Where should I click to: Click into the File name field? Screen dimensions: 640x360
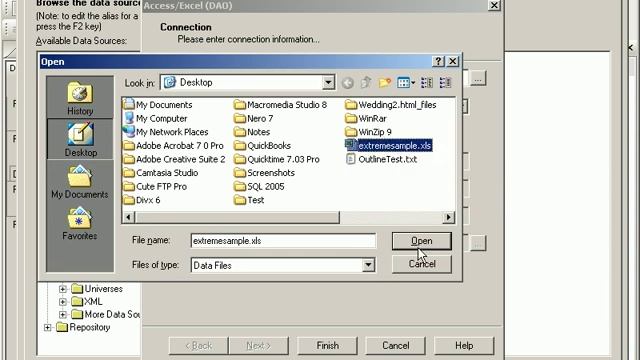283,241
